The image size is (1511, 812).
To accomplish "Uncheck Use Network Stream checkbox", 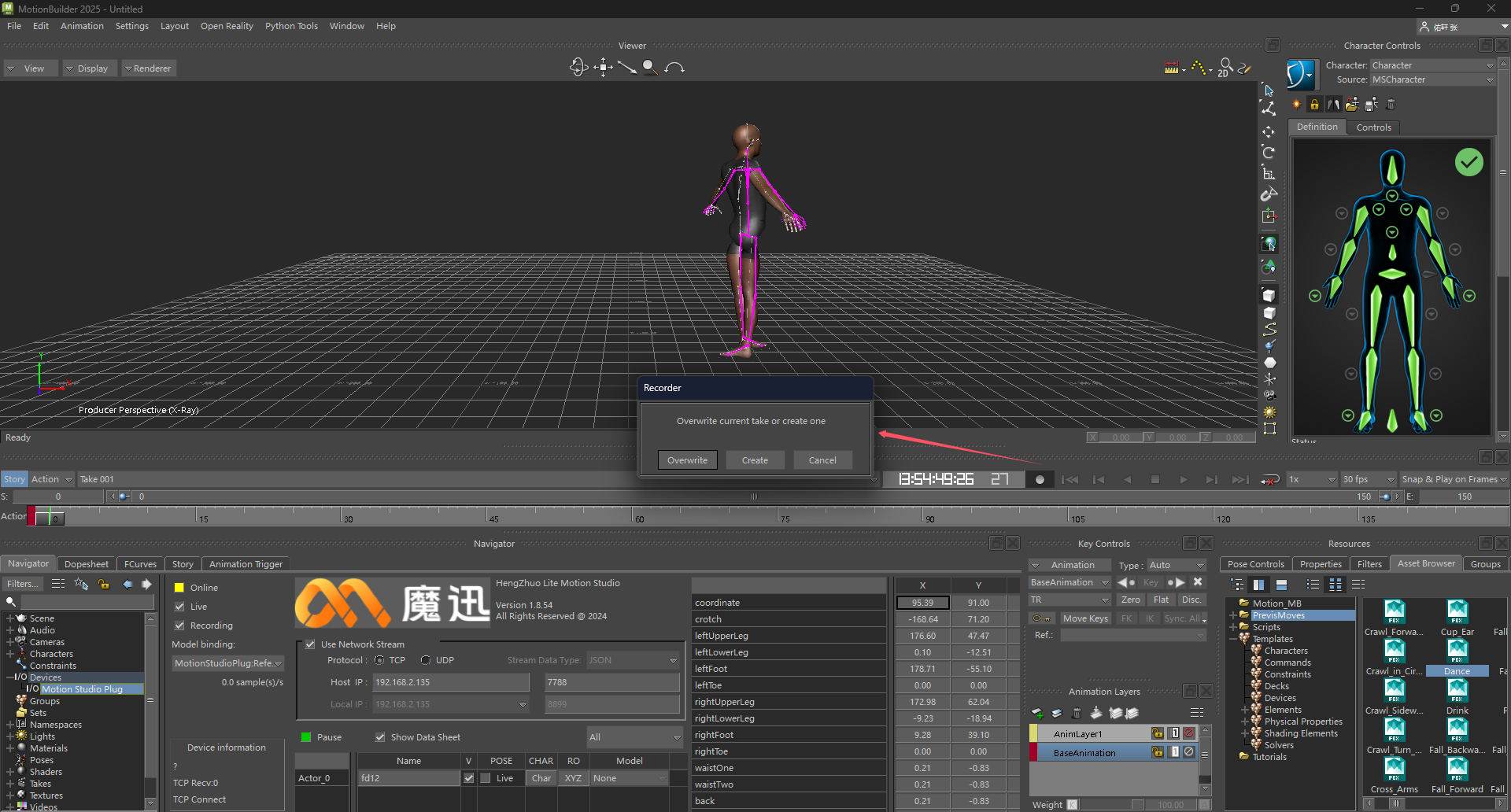I will coord(310,644).
